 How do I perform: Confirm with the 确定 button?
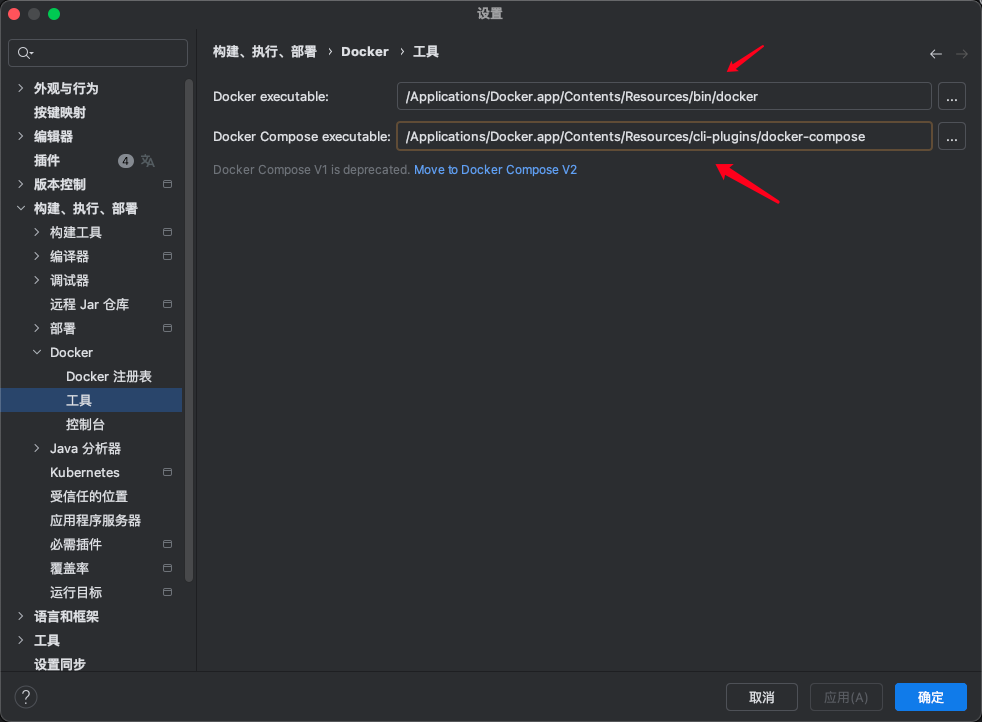pyautogui.click(x=931, y=697)
